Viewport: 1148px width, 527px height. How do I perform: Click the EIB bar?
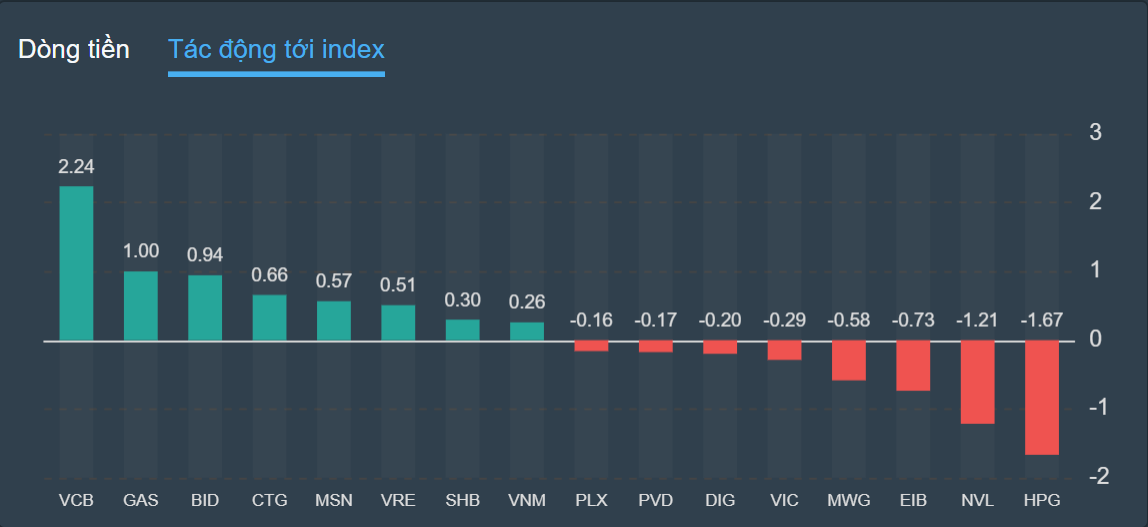913,366
